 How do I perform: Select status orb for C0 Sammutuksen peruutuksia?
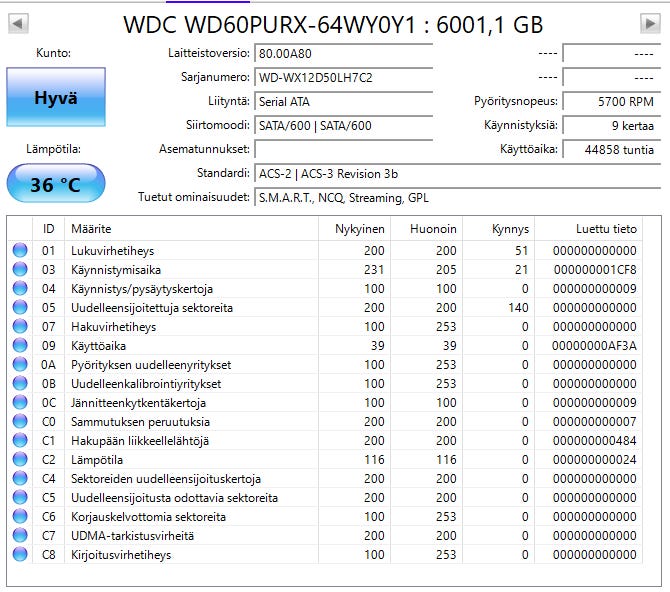[x=20, y=421]
